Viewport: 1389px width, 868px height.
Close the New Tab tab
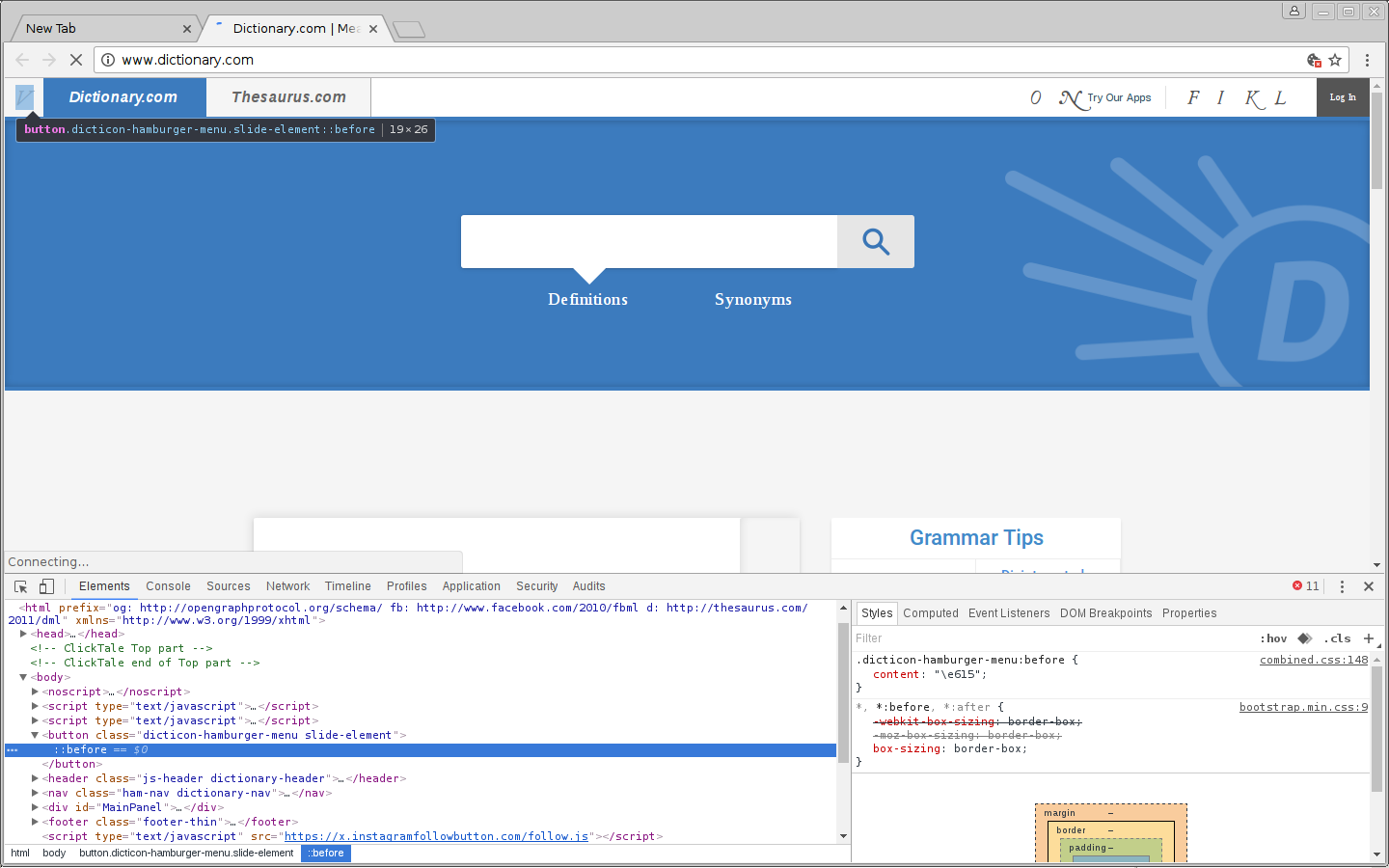[x=187, y=29]
